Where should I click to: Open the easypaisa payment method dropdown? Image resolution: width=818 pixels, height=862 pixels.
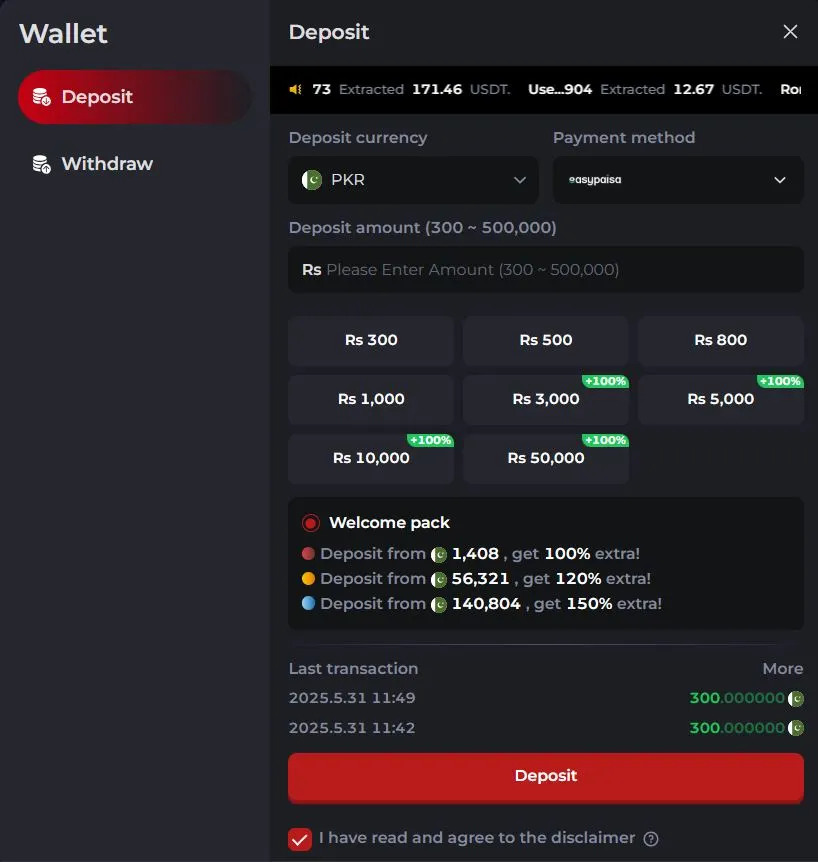pyautogui.click(x=678, y=180)
